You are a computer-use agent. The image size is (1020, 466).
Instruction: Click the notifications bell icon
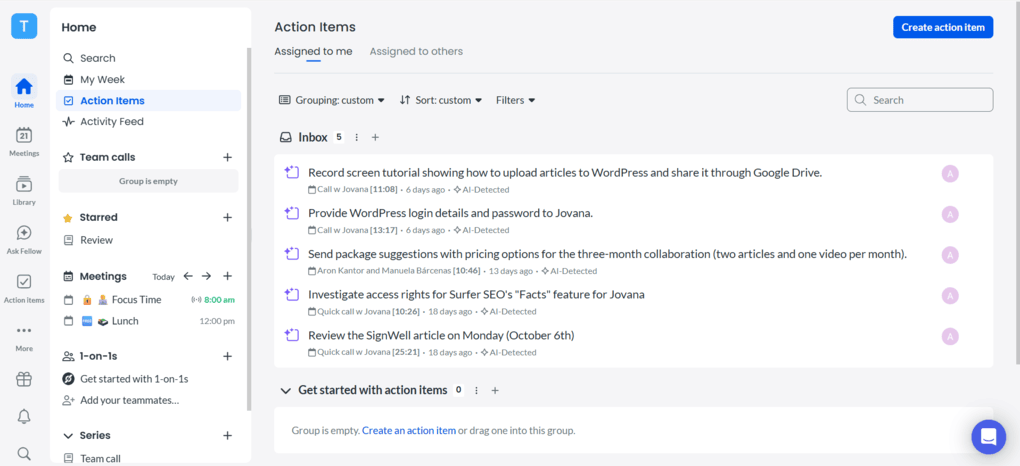click(x=24, y=416)
